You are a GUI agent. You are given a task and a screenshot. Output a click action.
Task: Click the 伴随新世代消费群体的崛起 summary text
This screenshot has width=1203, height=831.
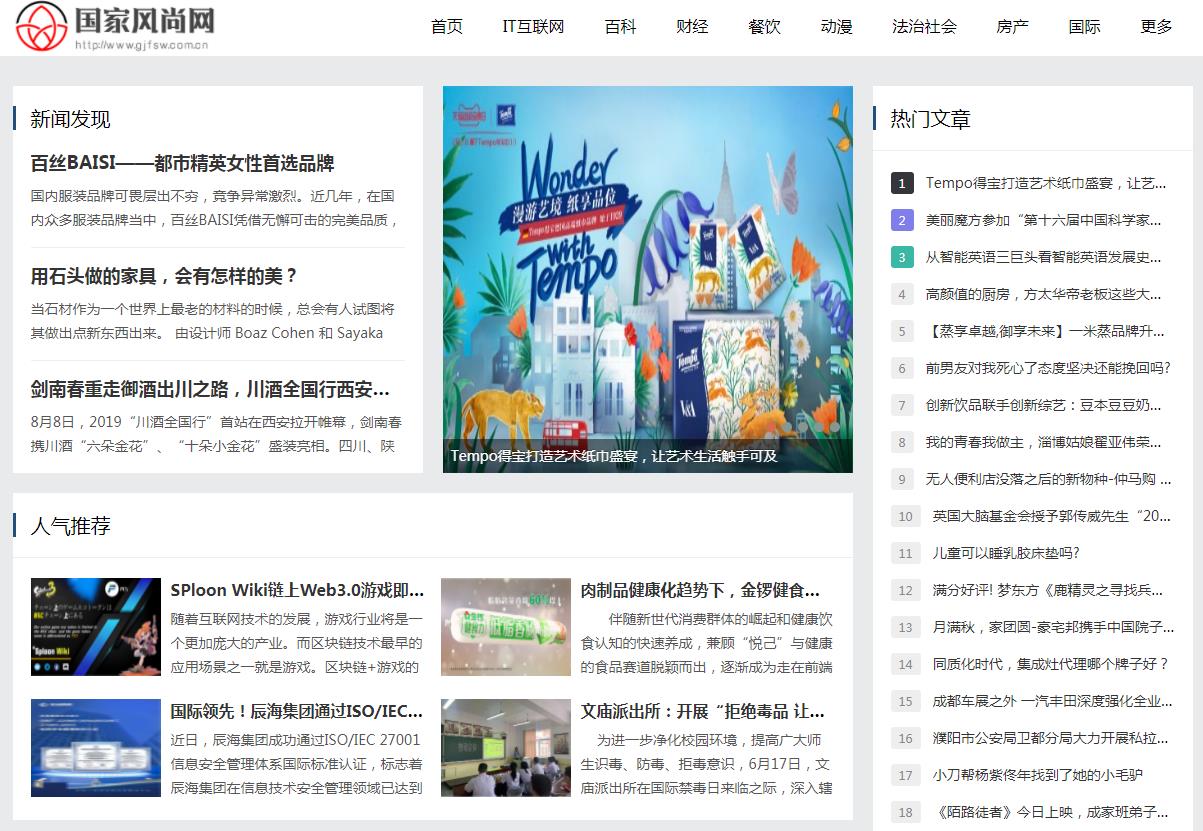(706, 643)
